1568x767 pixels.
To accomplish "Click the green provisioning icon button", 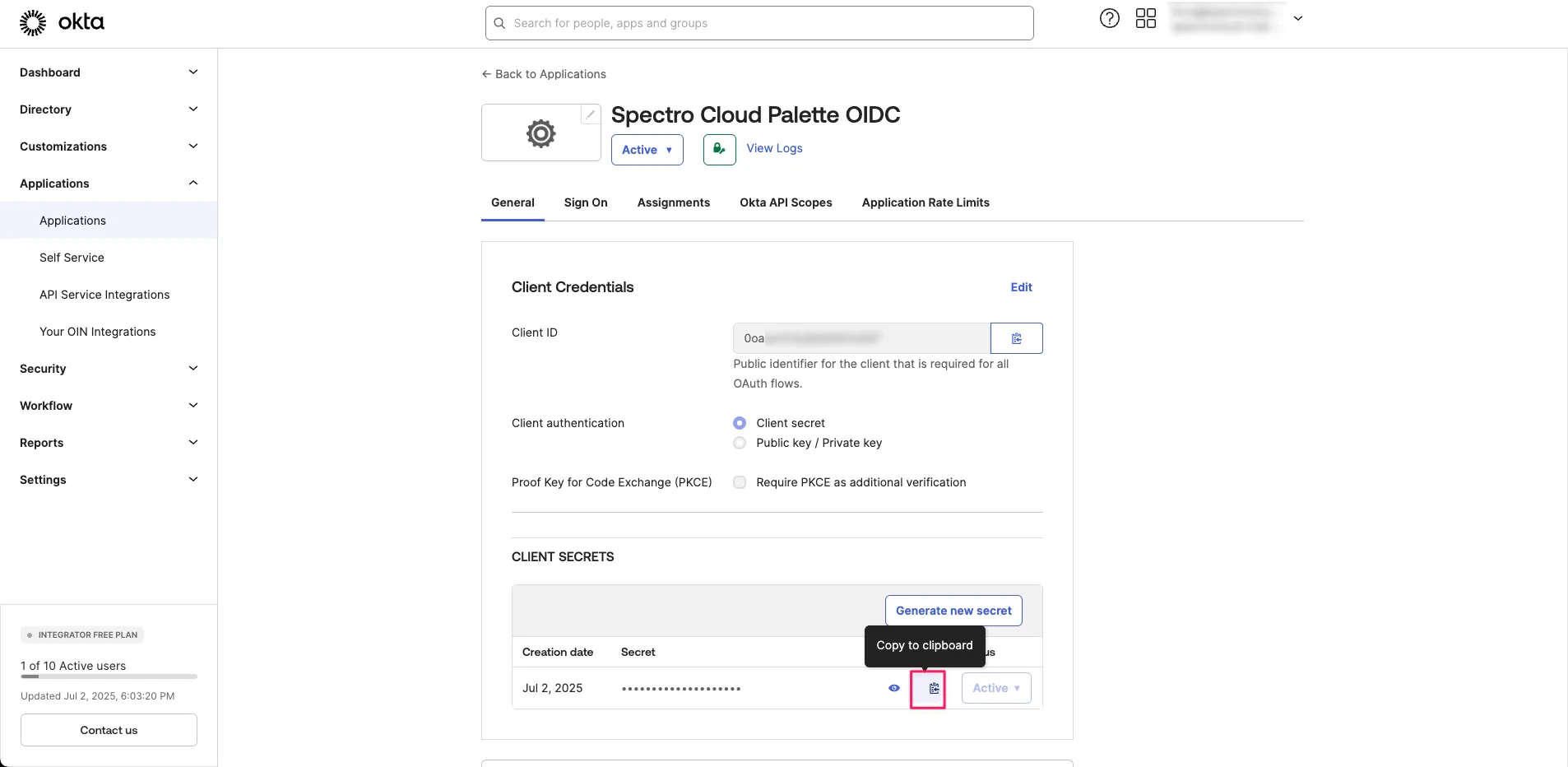I will [719, 150].
